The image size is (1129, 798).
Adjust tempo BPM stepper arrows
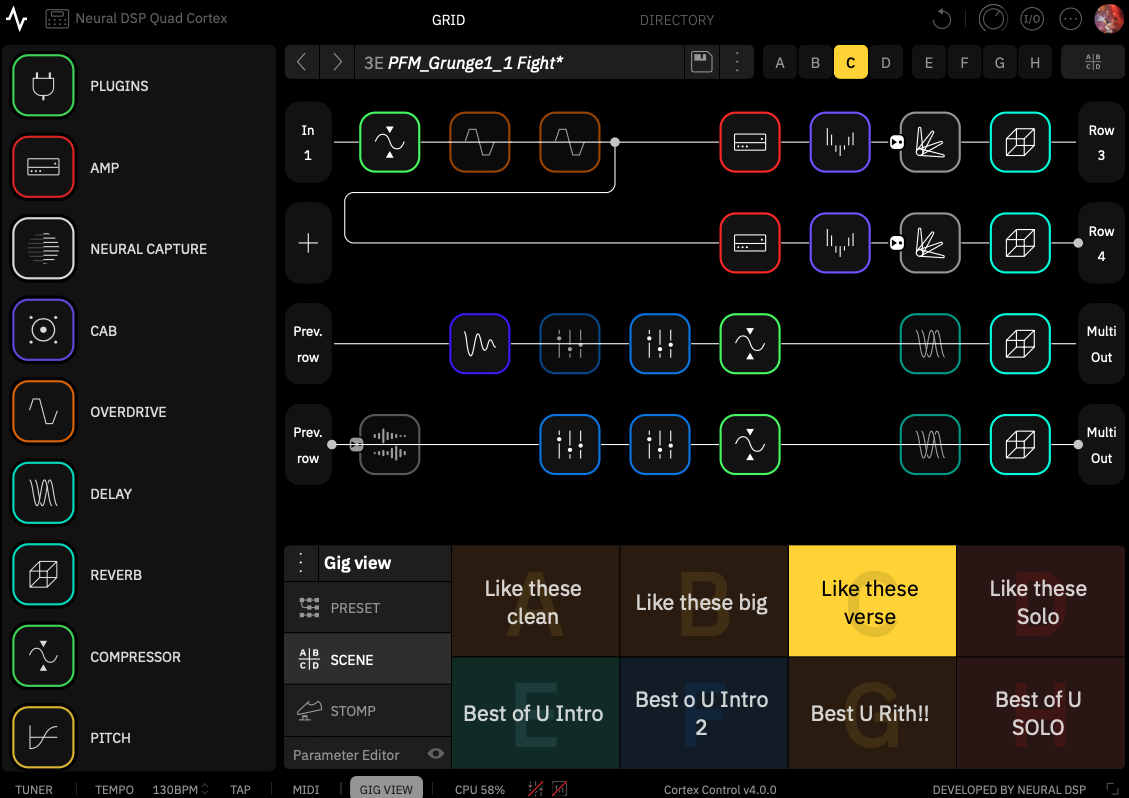(x=204, y=789)
